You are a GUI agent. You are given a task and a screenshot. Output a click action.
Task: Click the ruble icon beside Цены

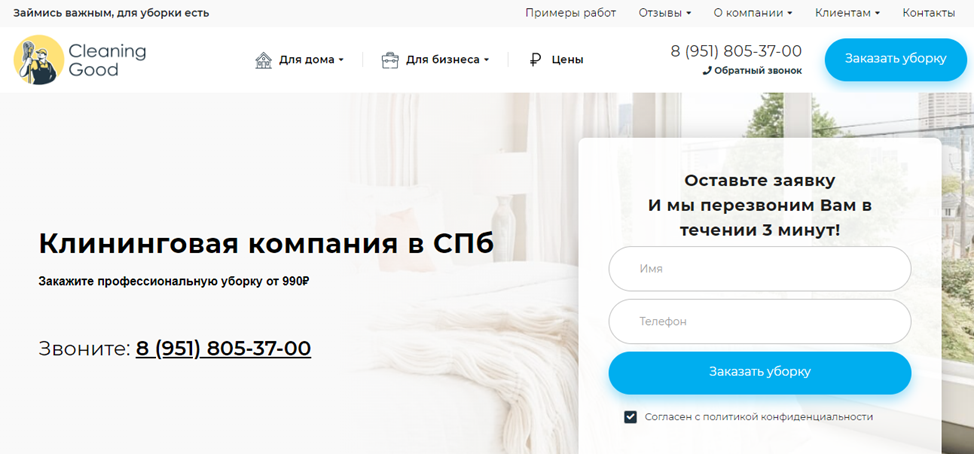point(535,60)
